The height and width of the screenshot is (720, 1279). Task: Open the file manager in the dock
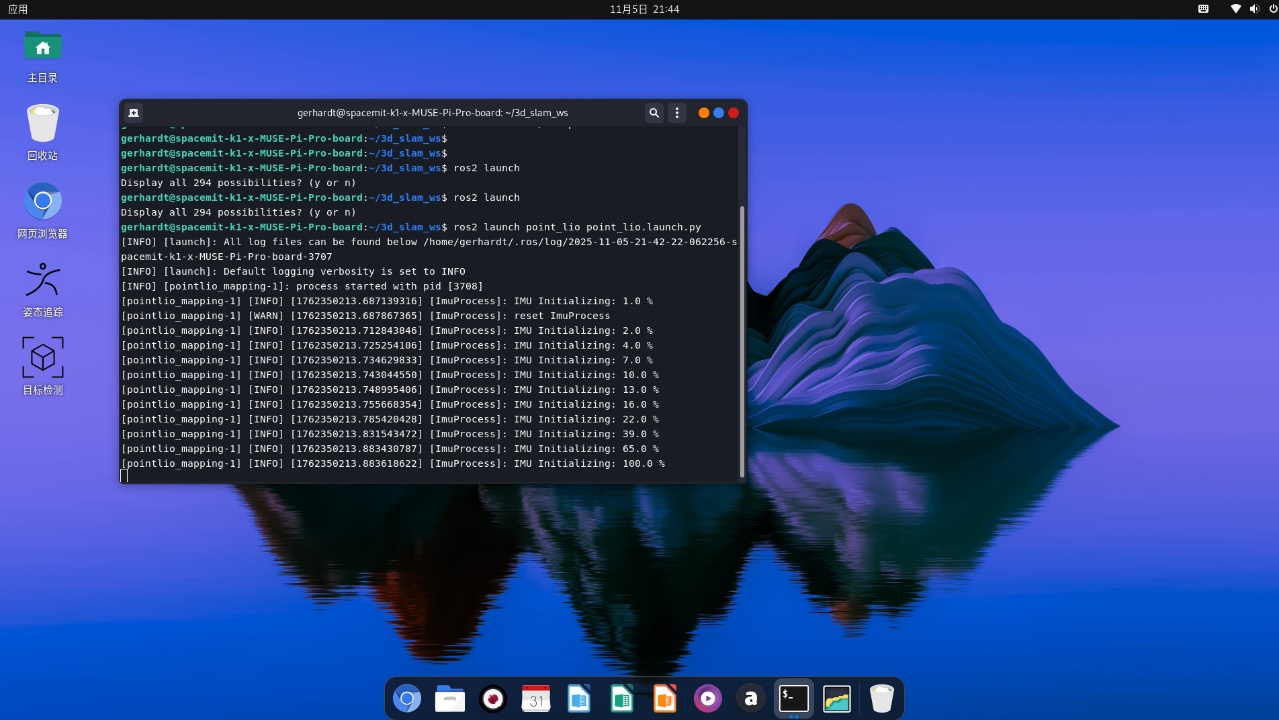tap(450, 698)
